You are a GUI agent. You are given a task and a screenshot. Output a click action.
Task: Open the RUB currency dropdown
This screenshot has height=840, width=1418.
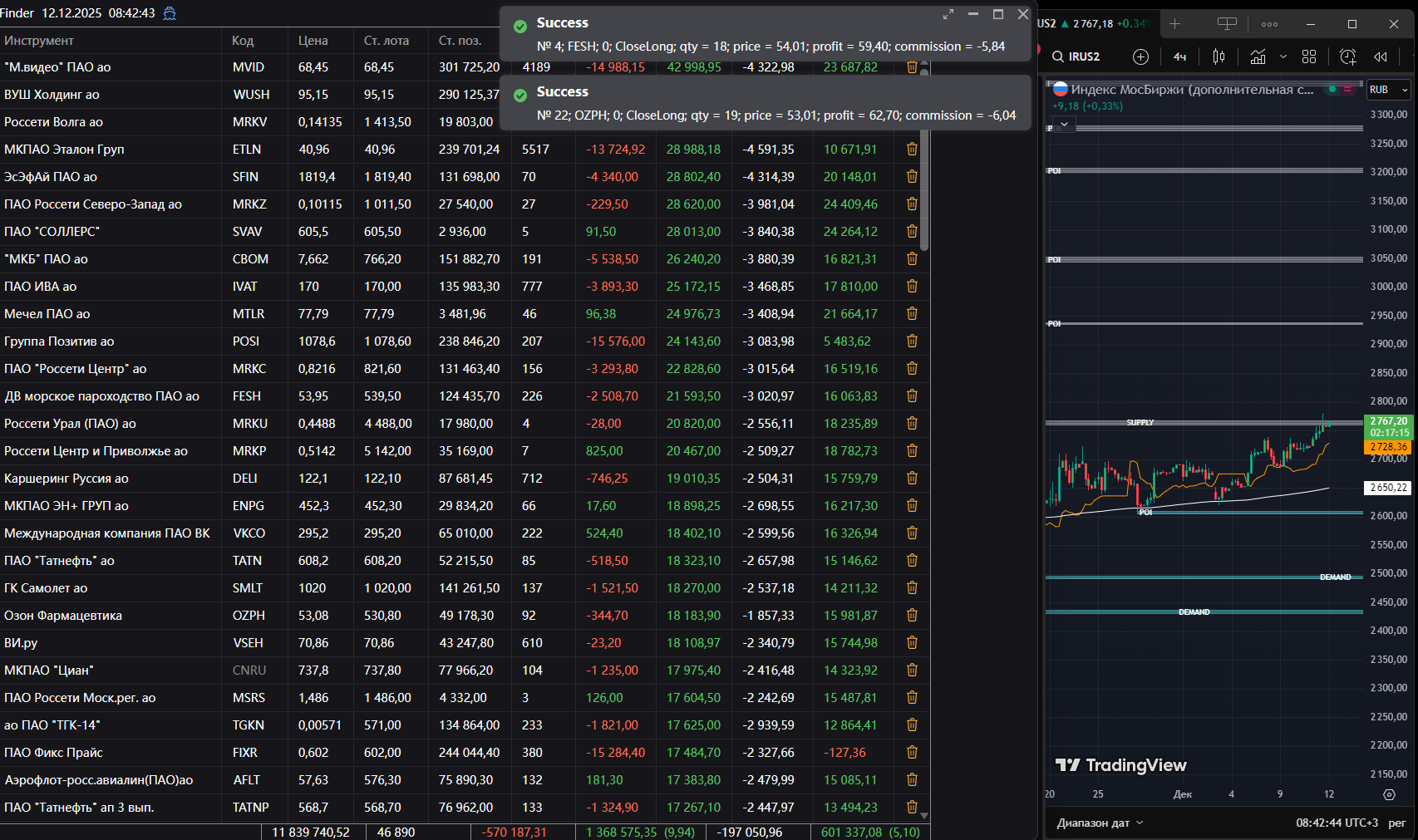tap(1388, 90)
